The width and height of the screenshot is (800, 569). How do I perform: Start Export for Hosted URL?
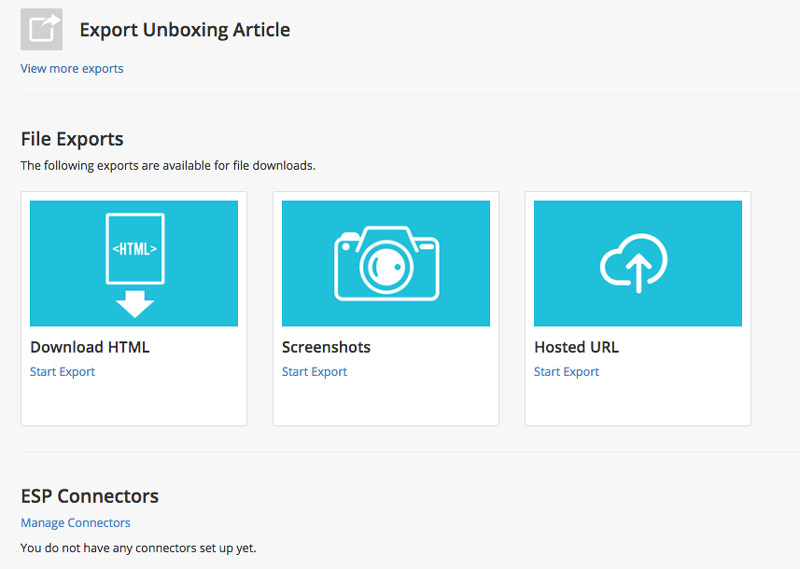(566, 372)
